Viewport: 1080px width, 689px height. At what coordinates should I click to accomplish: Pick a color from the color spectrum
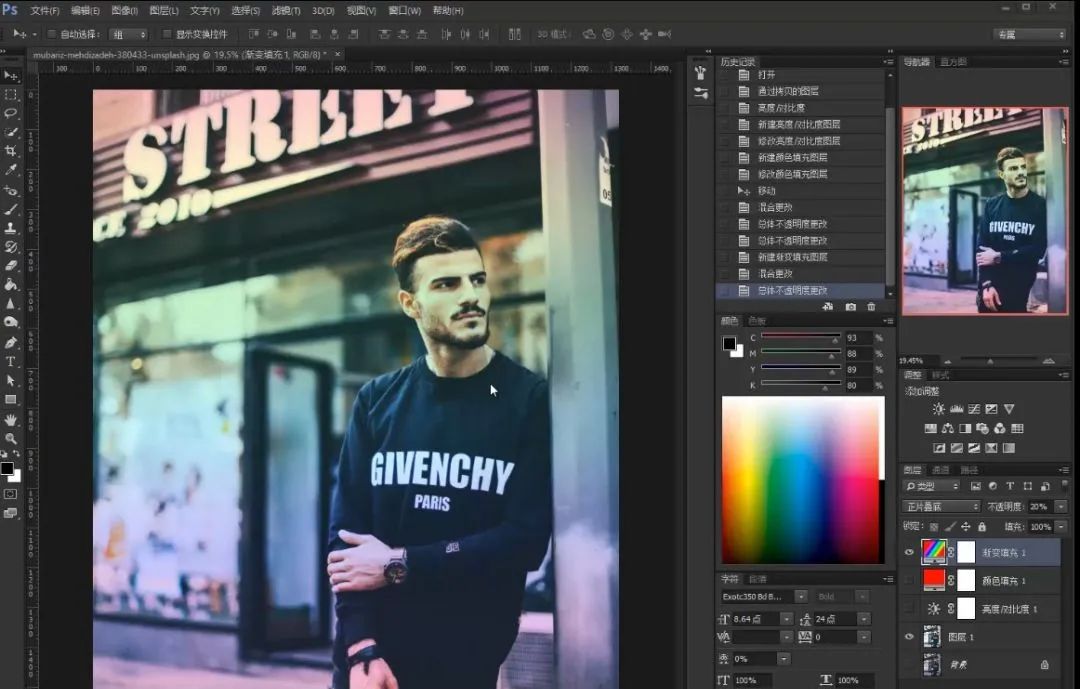click(803, 480)
